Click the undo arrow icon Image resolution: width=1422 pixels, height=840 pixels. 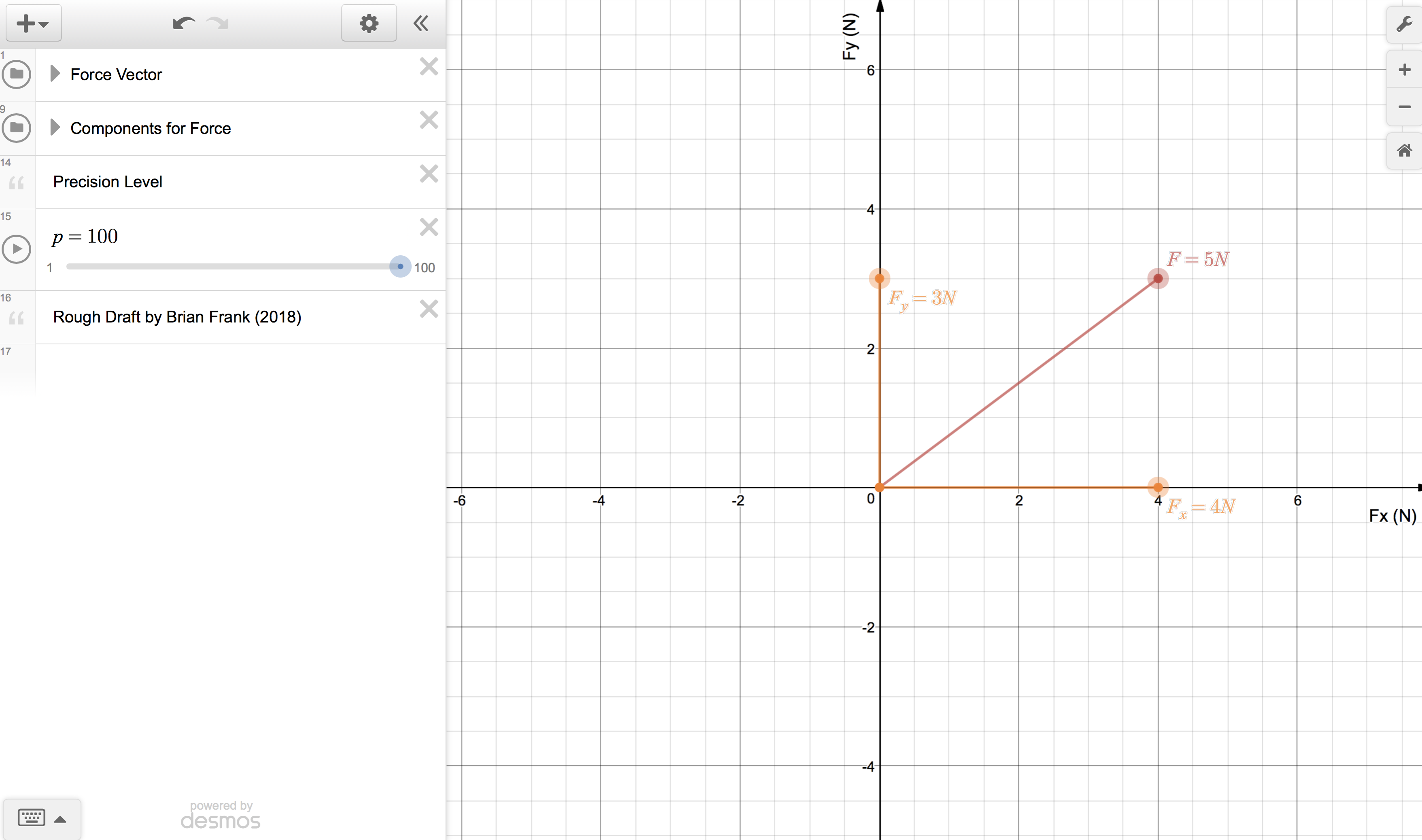tap(183, 23)
